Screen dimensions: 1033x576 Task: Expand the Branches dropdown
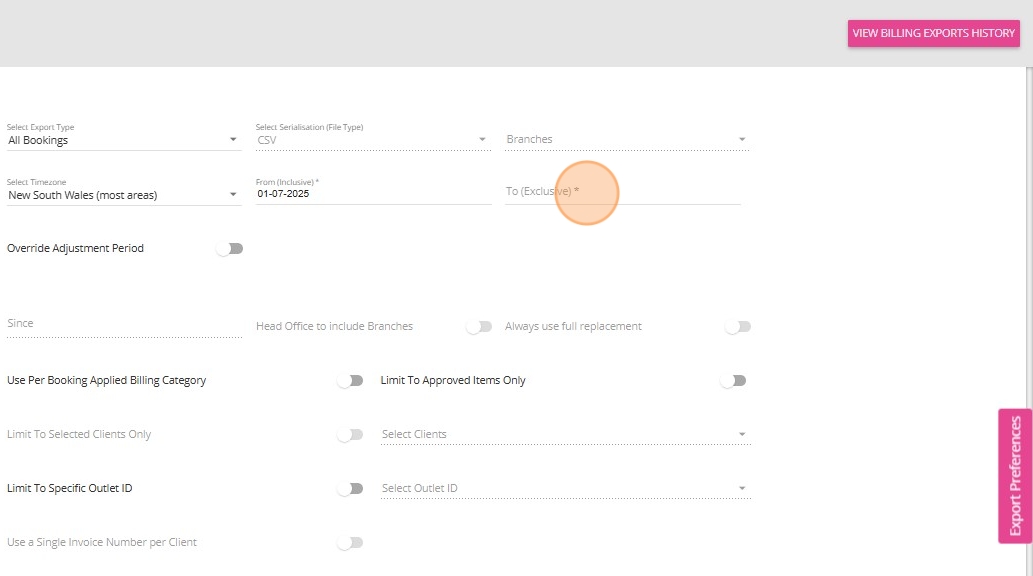point(627,140)
